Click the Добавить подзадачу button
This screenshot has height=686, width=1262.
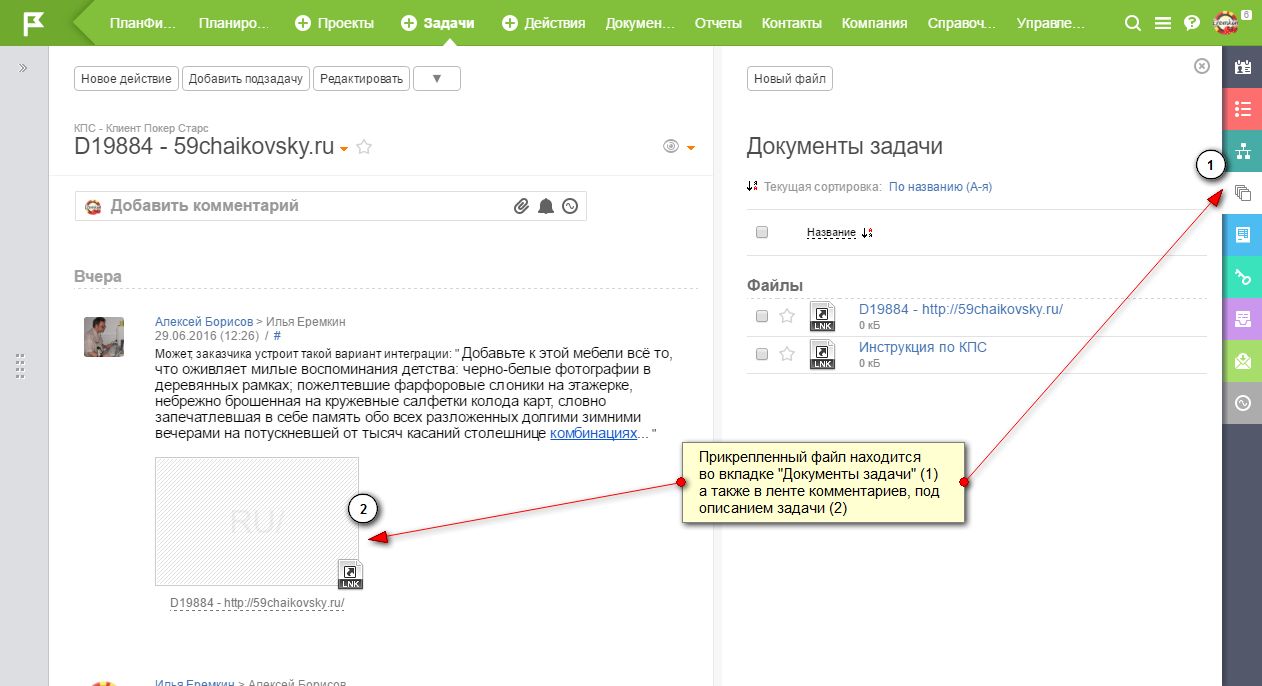pyautogui.click(x=246, y=79)
